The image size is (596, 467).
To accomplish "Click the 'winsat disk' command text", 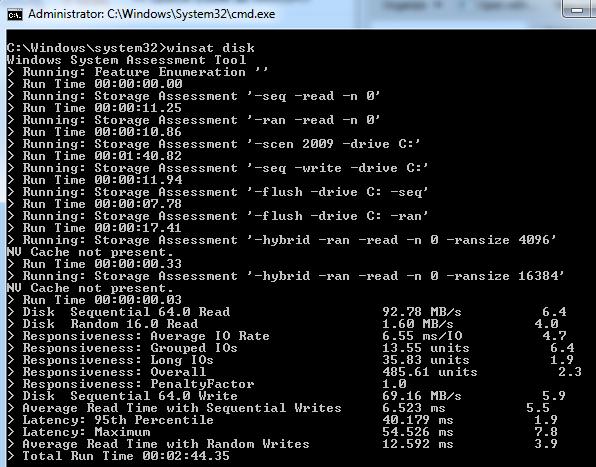I will click(211, 48).
